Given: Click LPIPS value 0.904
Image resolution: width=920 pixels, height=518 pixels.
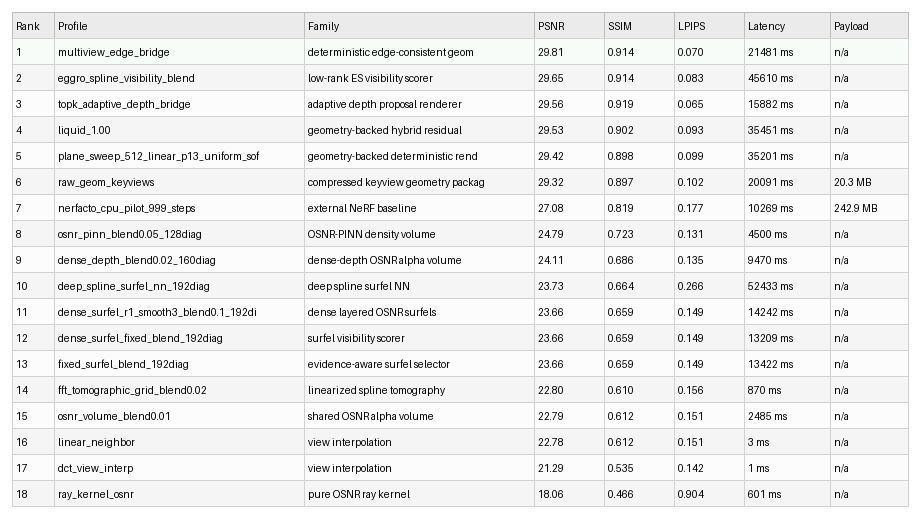Looking at the screenshot, I should (x=690, y=494).
